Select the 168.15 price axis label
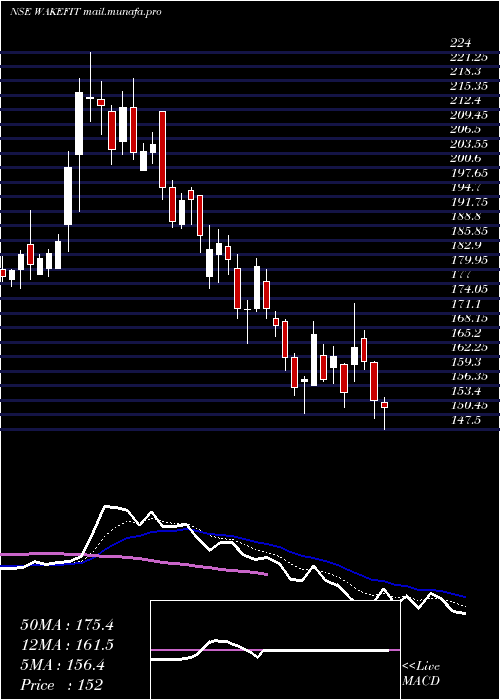Image resolution: width=500 pixels, height=700 pixels. click(x=468, y=318)
